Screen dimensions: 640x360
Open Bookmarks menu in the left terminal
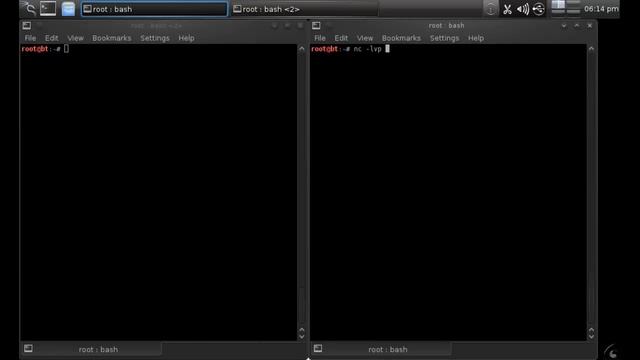coord(111,38)
